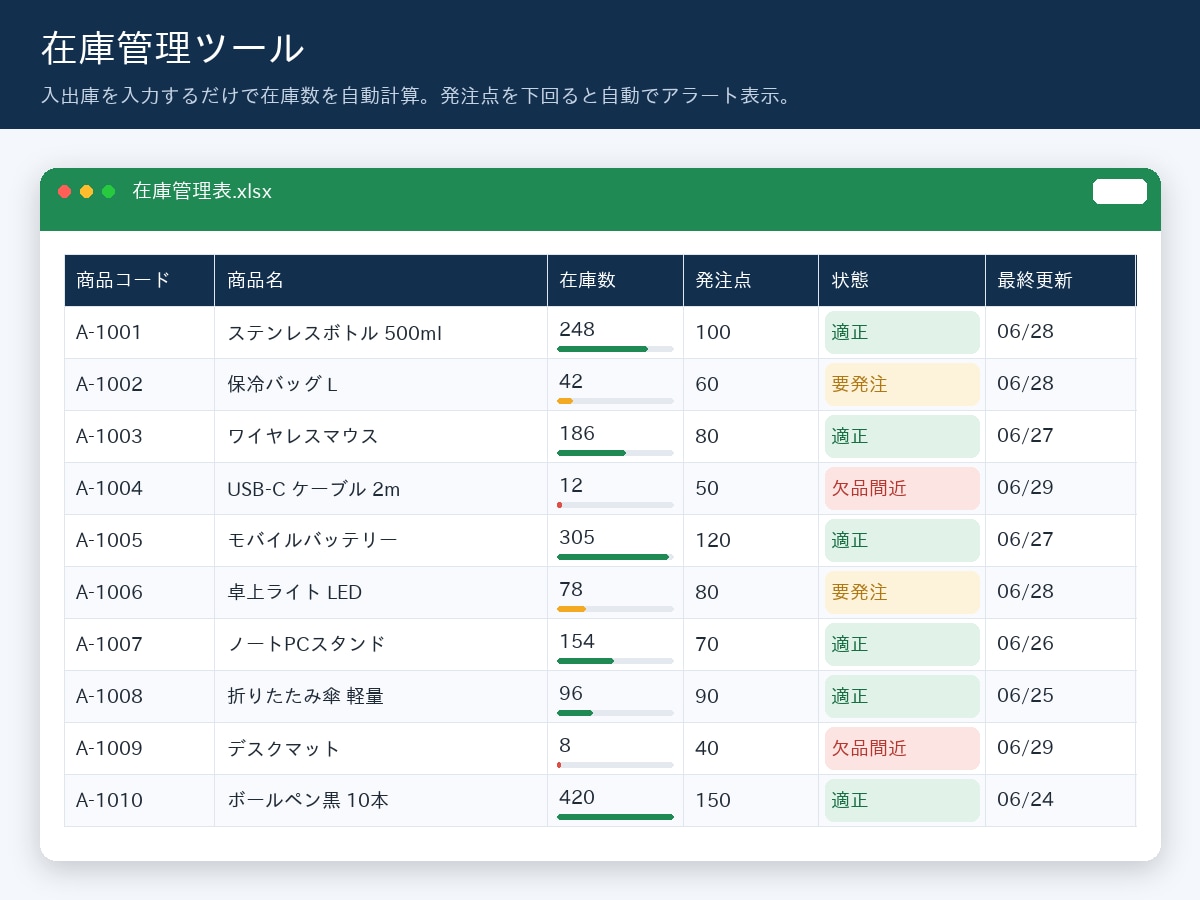Screen dimensions: 1200x900
Task: Click the 適正 badge for A-1001
Action: click(x=902, y=333)
